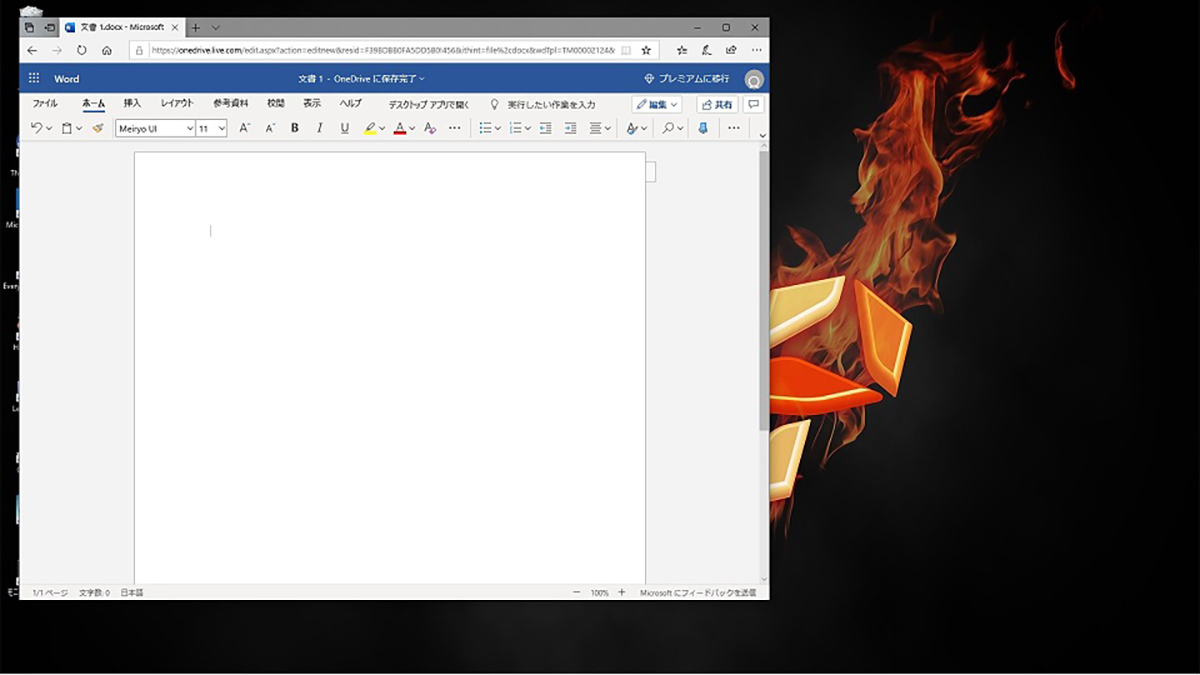The width and height of the screenshot is (1200, 675).
Task: Click the 共有 share button
Action: (717, 104)
